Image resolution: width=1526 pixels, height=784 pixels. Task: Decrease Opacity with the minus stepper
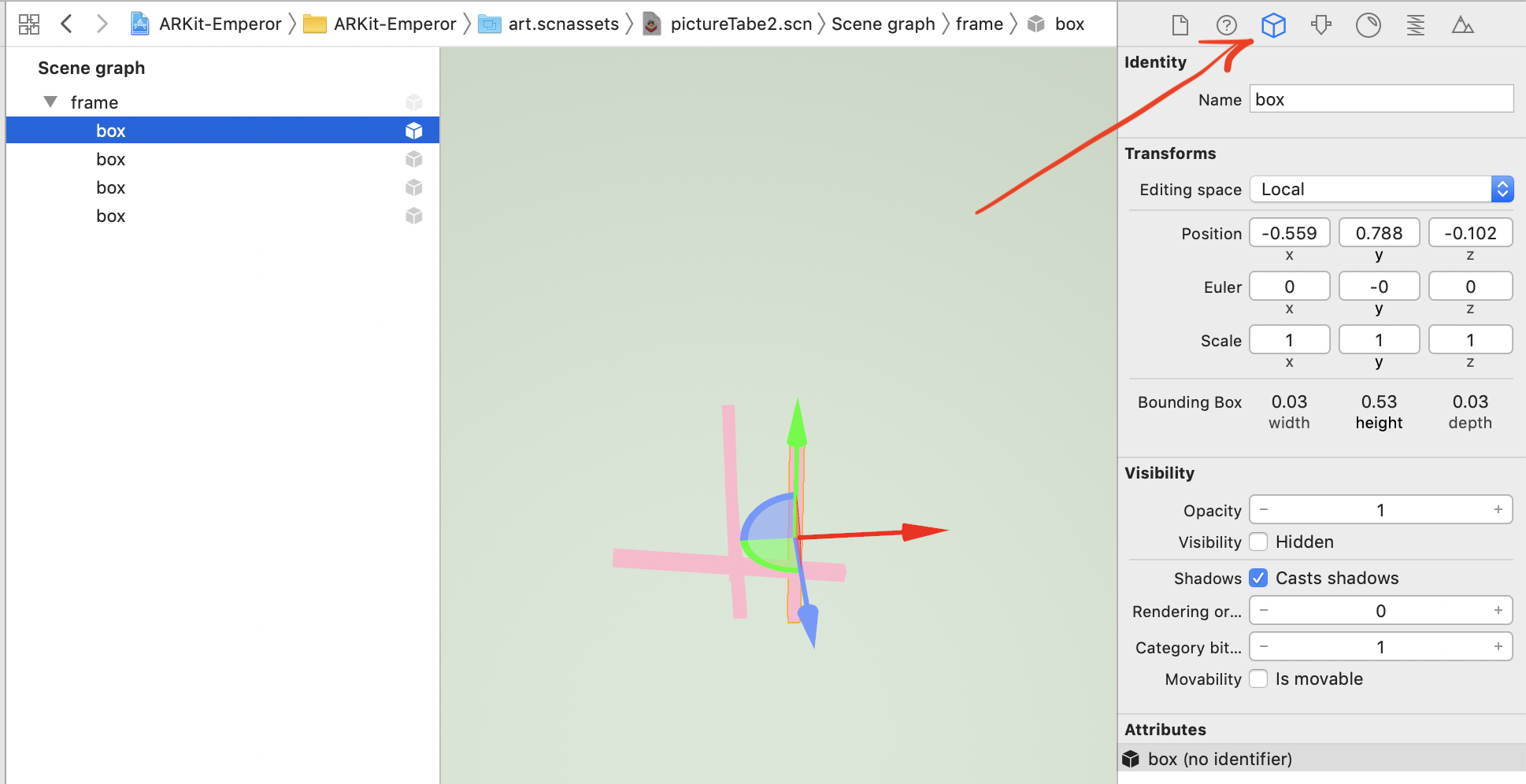coord(1264,510)
